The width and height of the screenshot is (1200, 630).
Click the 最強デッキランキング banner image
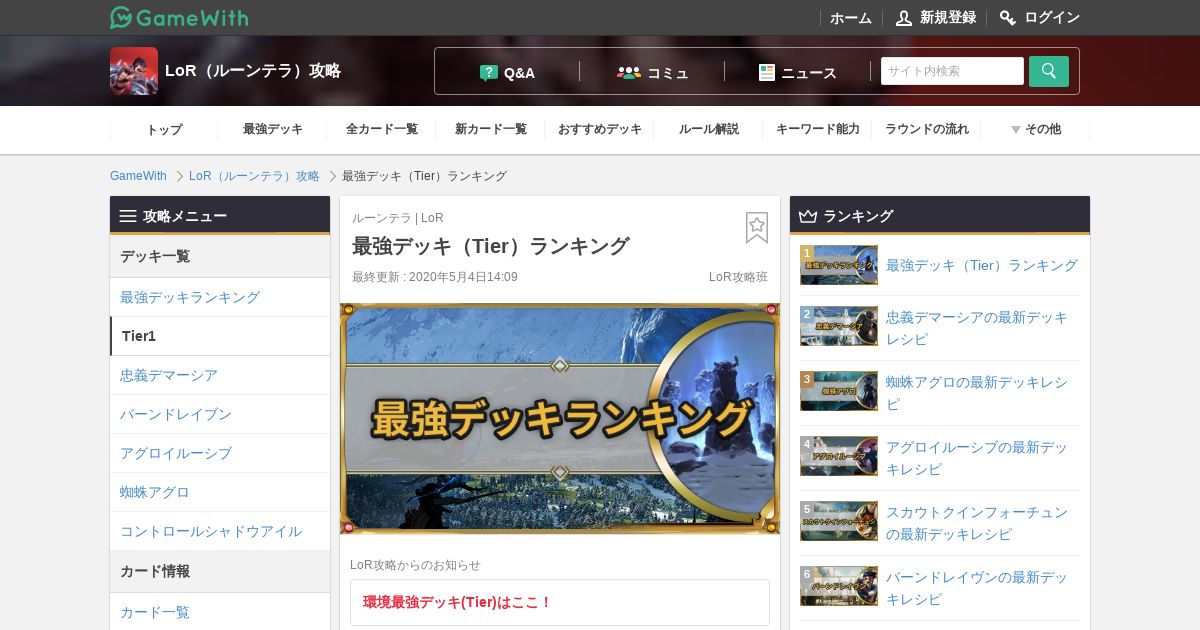click(x=560, y=418)
